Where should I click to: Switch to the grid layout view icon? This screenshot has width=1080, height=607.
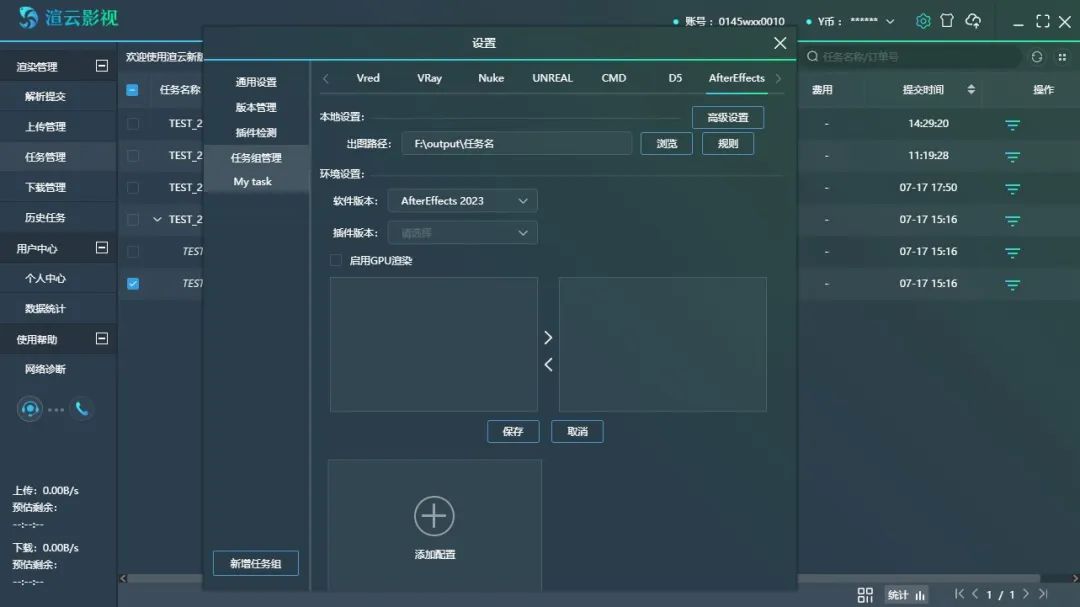click(x=865, y=595)
